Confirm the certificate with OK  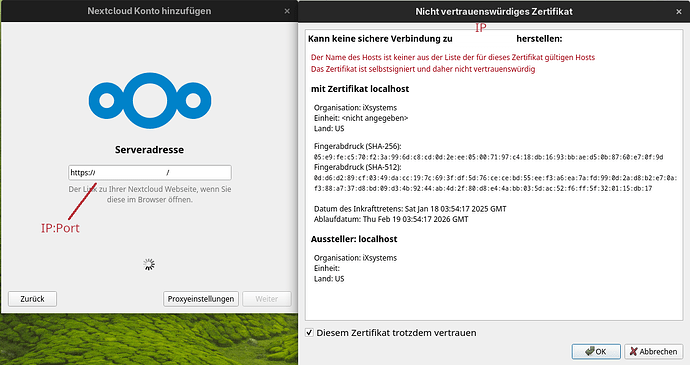pos(596,351)
